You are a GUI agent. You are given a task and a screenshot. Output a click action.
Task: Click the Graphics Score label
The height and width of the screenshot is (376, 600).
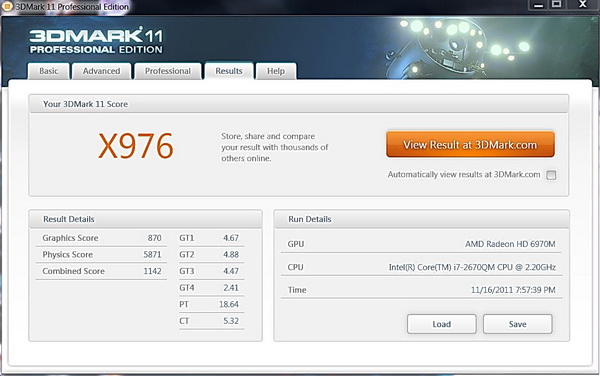[70, 238]
